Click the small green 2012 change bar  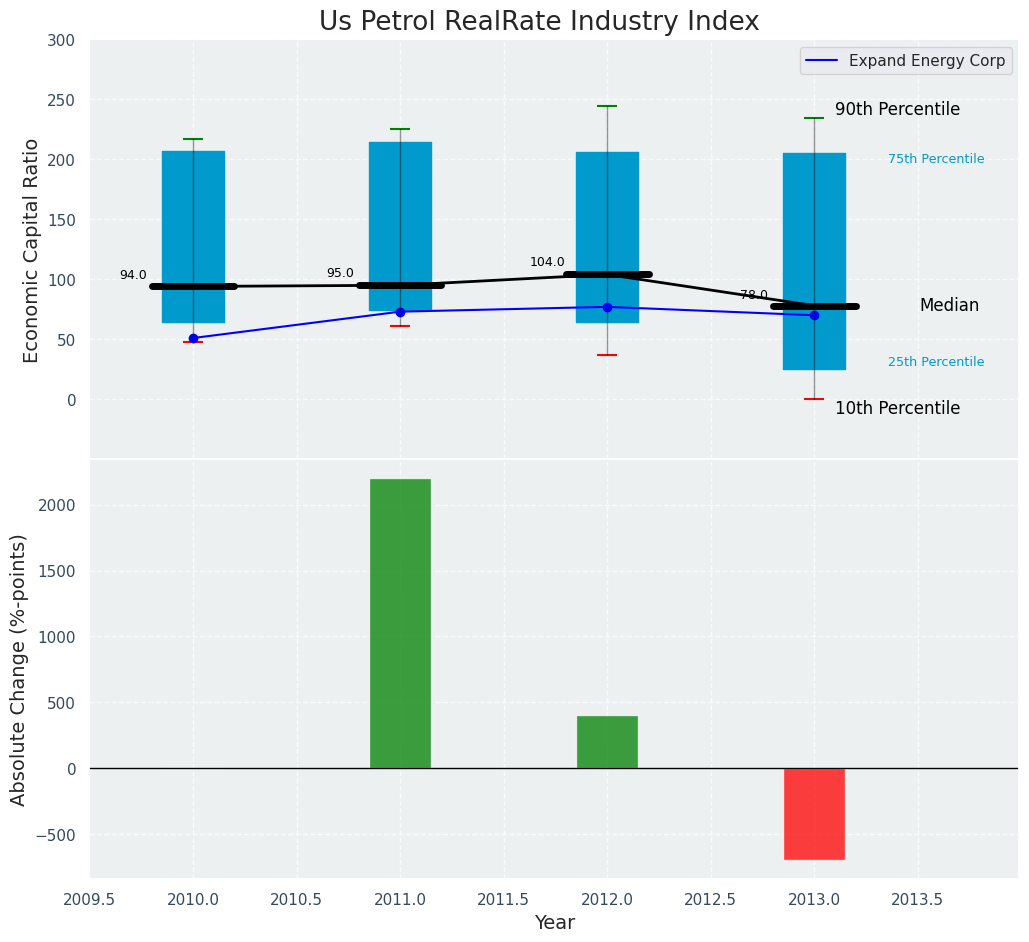607,742
